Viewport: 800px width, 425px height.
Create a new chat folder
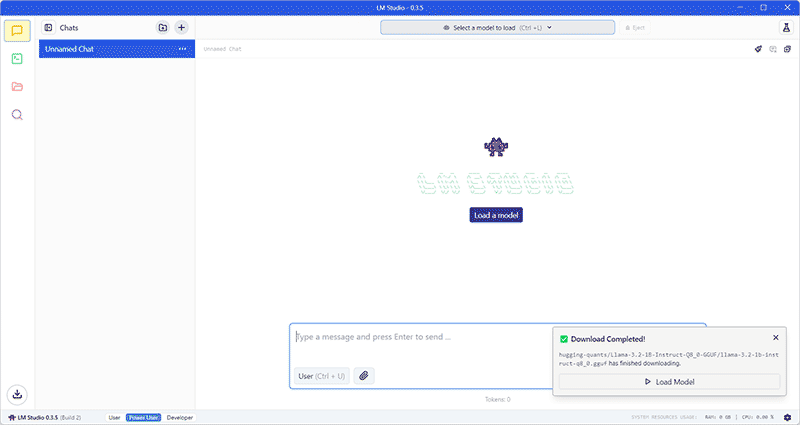[163, 28]
